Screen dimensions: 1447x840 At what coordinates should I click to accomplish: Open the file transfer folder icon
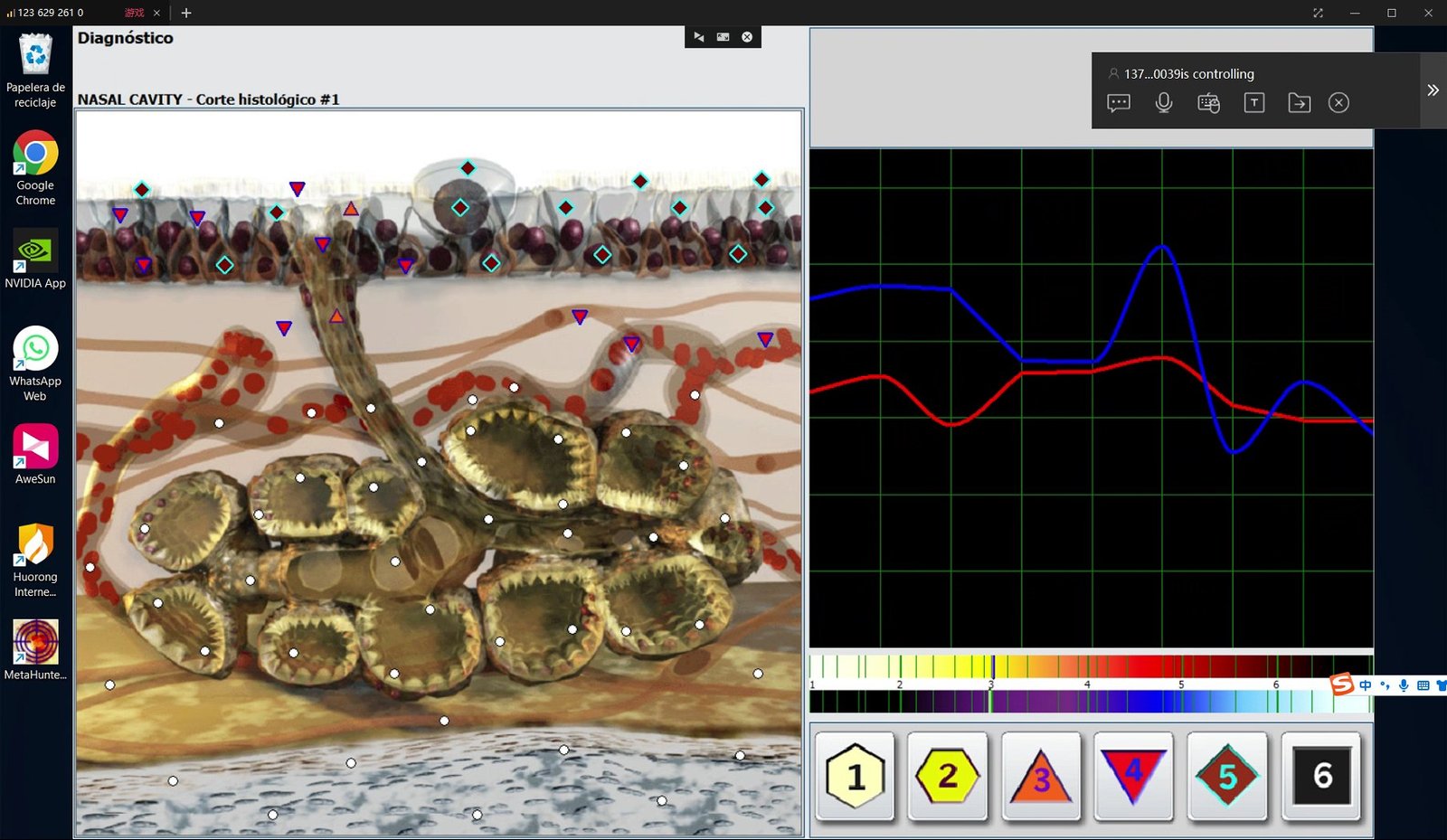1299,103
